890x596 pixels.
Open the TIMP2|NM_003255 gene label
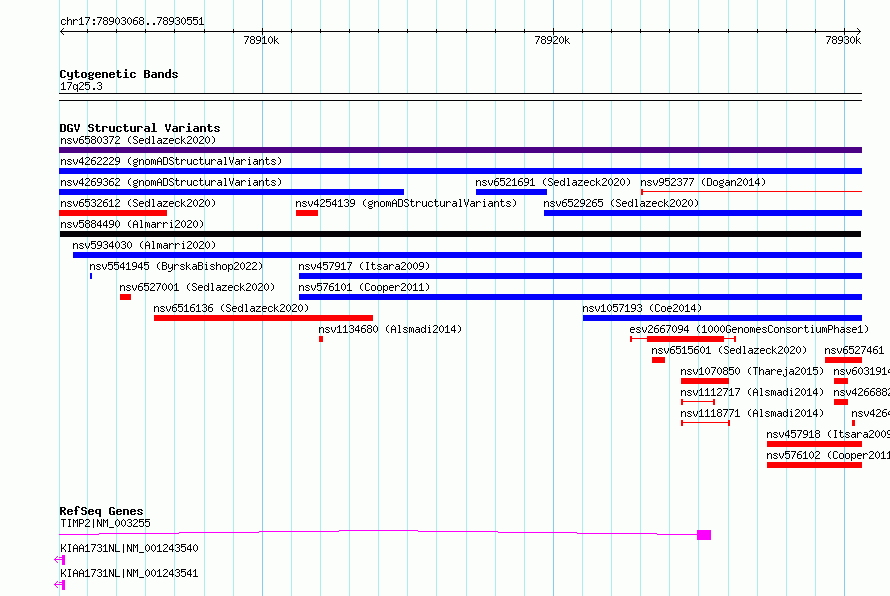click(x=105, y=523)
